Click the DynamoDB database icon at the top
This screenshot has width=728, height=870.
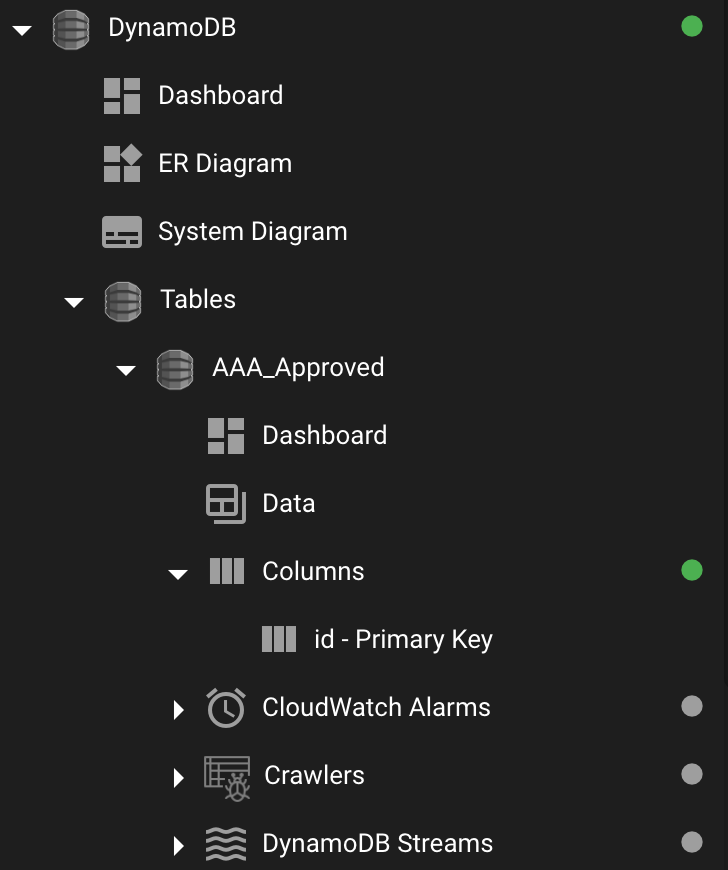coord(70,30)
